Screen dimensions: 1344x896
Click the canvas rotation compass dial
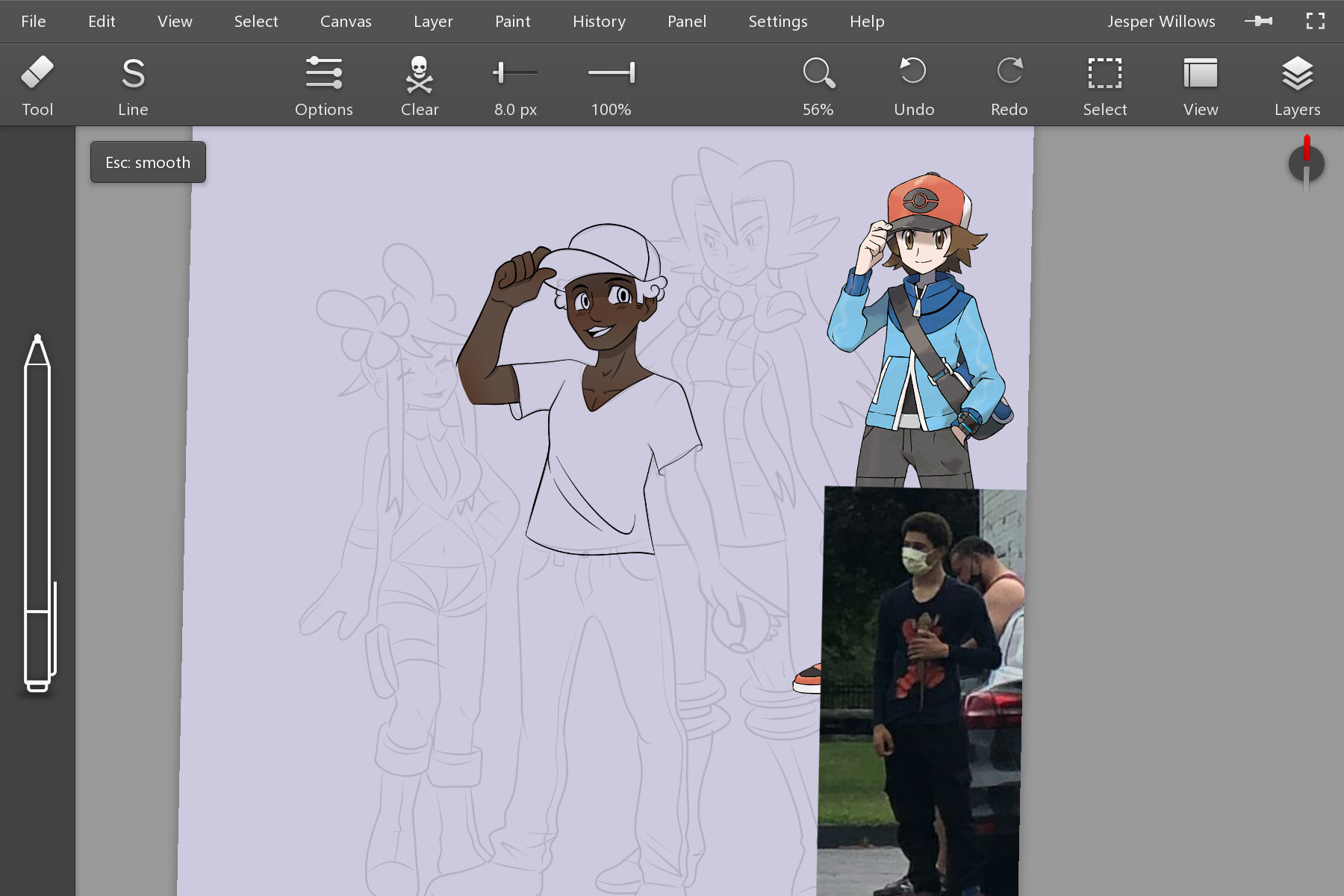pos(1306,164)
